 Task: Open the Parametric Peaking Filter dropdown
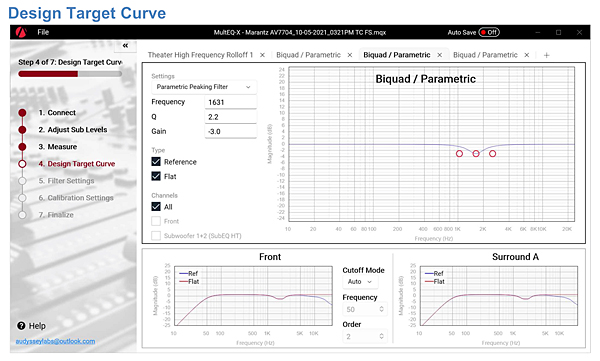(204, 87)
